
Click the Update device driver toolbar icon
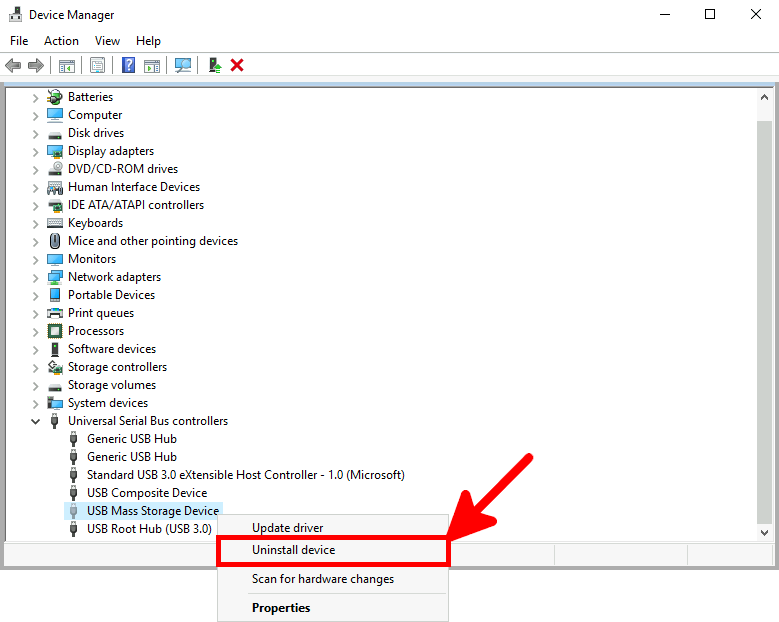click(x=214, y=65)
